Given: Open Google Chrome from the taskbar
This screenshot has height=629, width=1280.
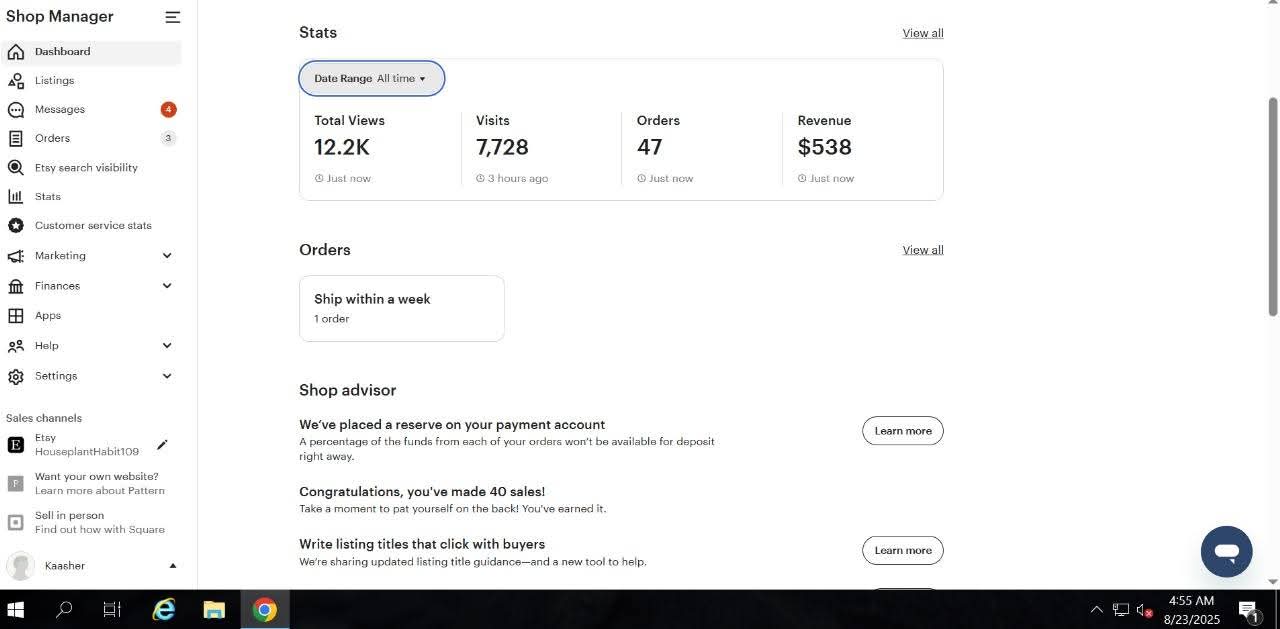Looking at the screenshot, I should (x=264, y=610).
